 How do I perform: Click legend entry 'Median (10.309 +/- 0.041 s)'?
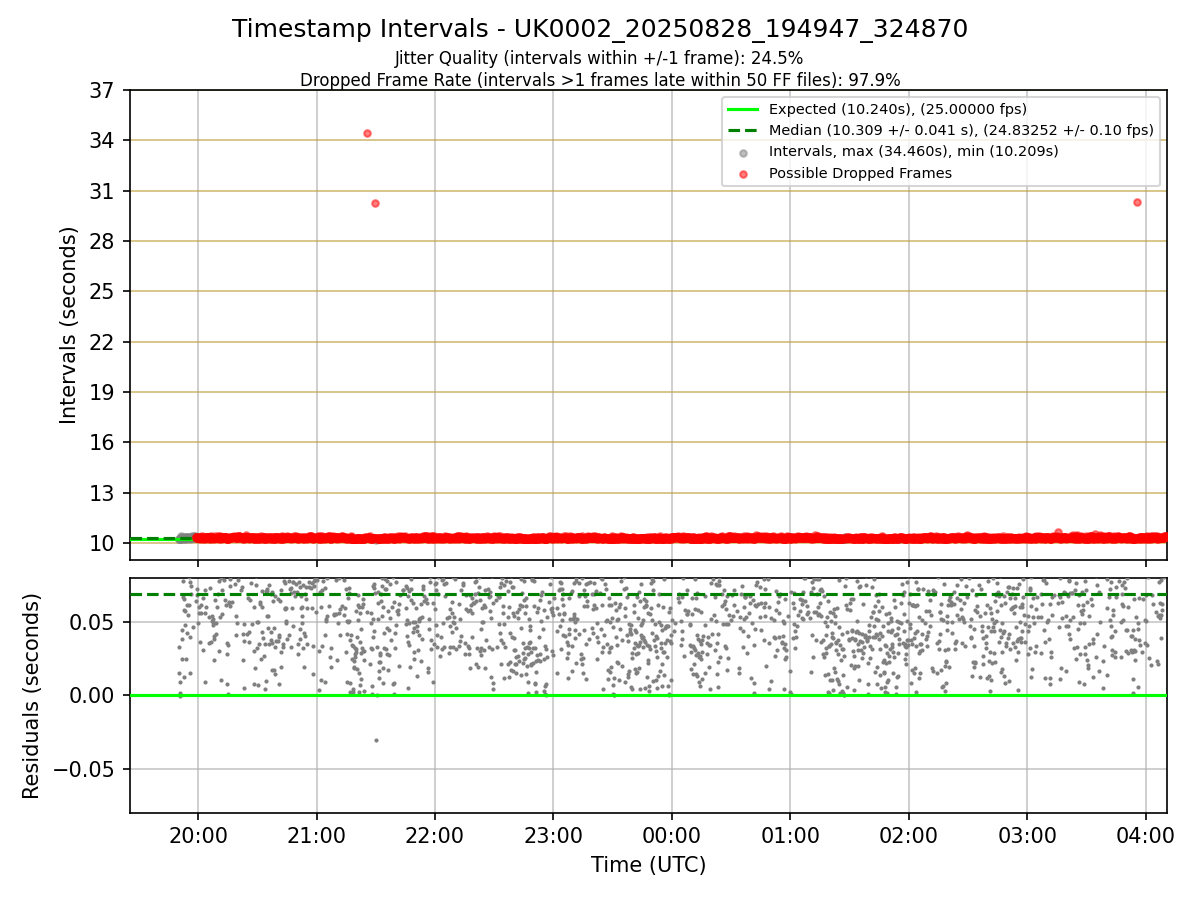tap(961, 130)
